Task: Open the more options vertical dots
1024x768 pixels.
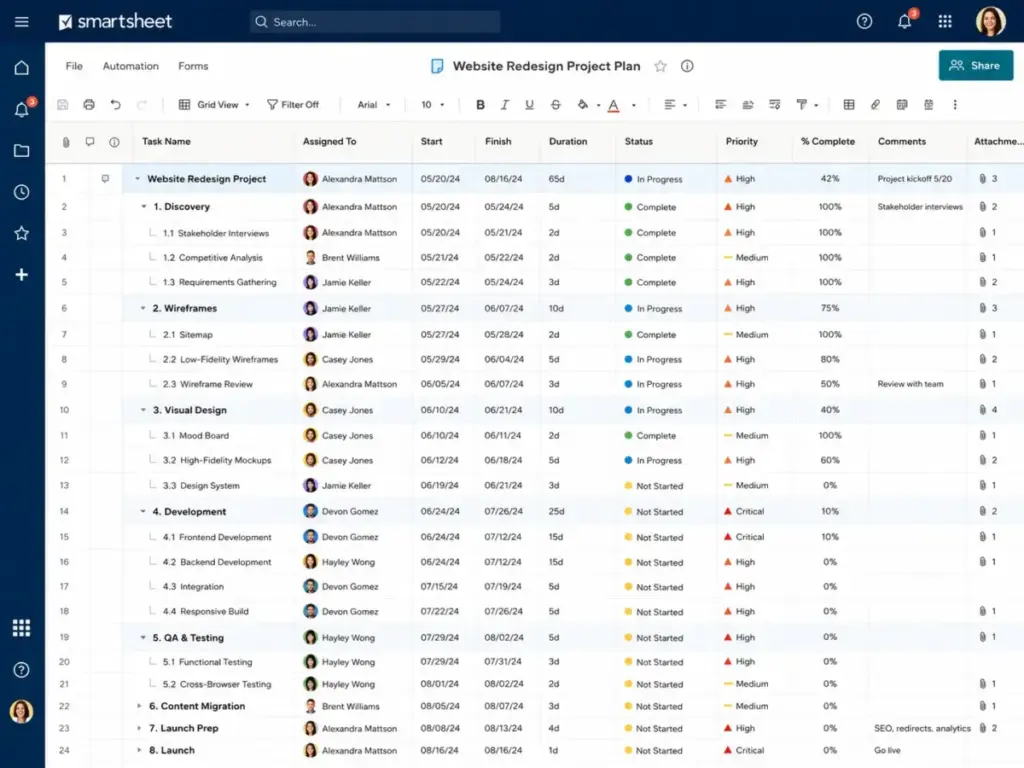Action: click(x=955, y=104)
